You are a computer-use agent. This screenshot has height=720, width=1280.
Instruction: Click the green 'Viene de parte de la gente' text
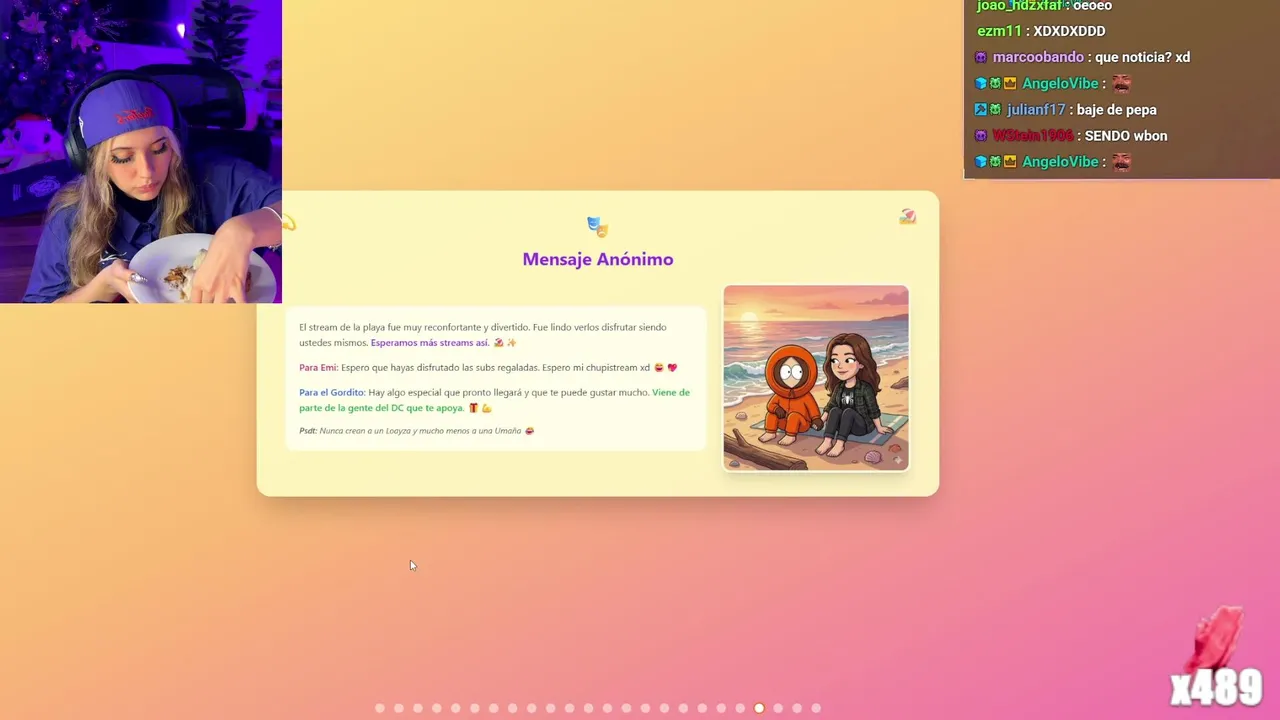(494, 400)
